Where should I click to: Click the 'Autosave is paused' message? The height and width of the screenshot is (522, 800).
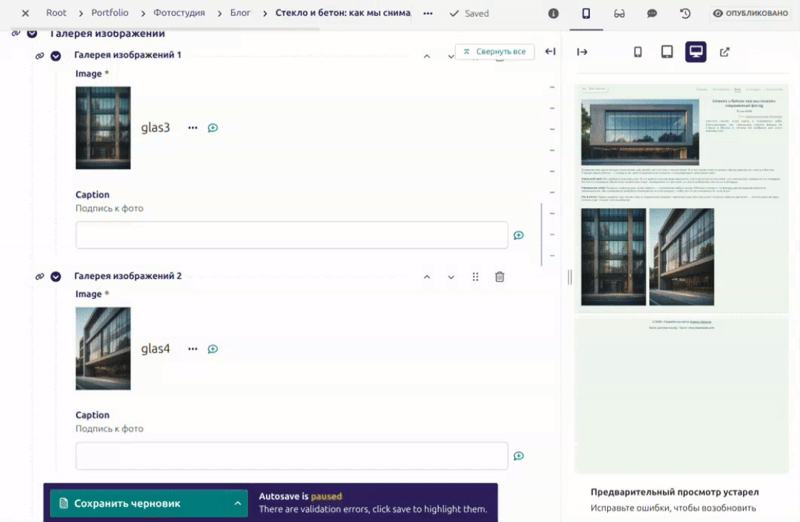(x=301, y=496)
